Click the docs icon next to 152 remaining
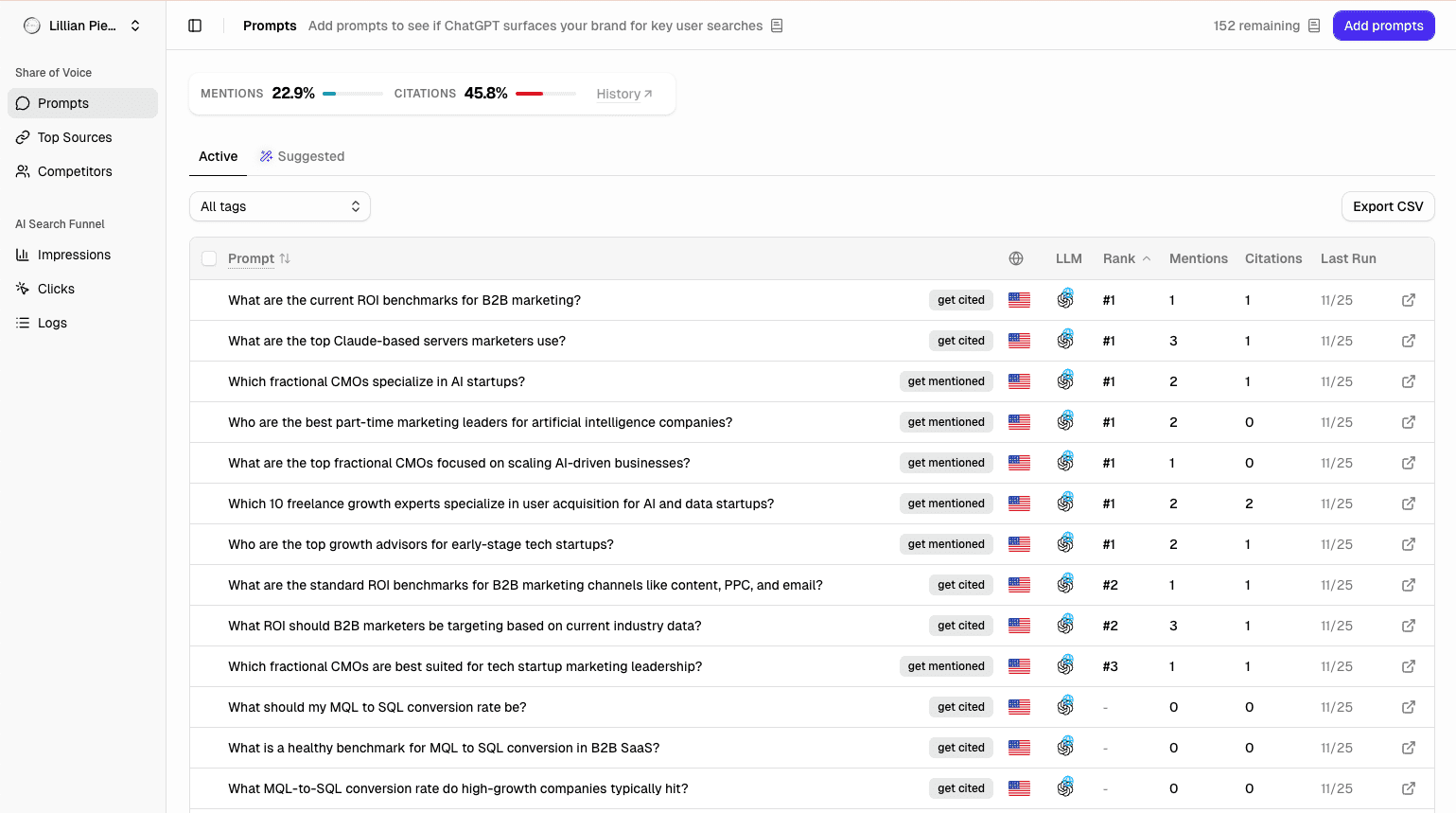This screenshot has width=1456, height=813. point(1314,26)
